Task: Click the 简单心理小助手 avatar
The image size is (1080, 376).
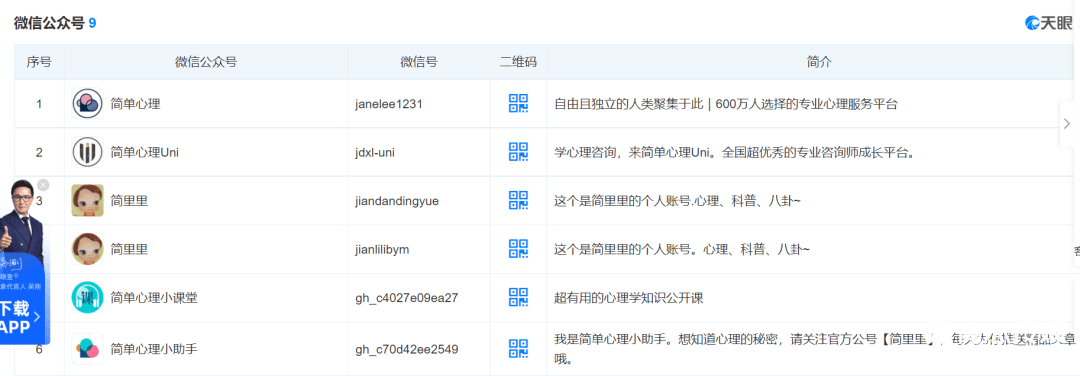Action: tap(87, 348)
